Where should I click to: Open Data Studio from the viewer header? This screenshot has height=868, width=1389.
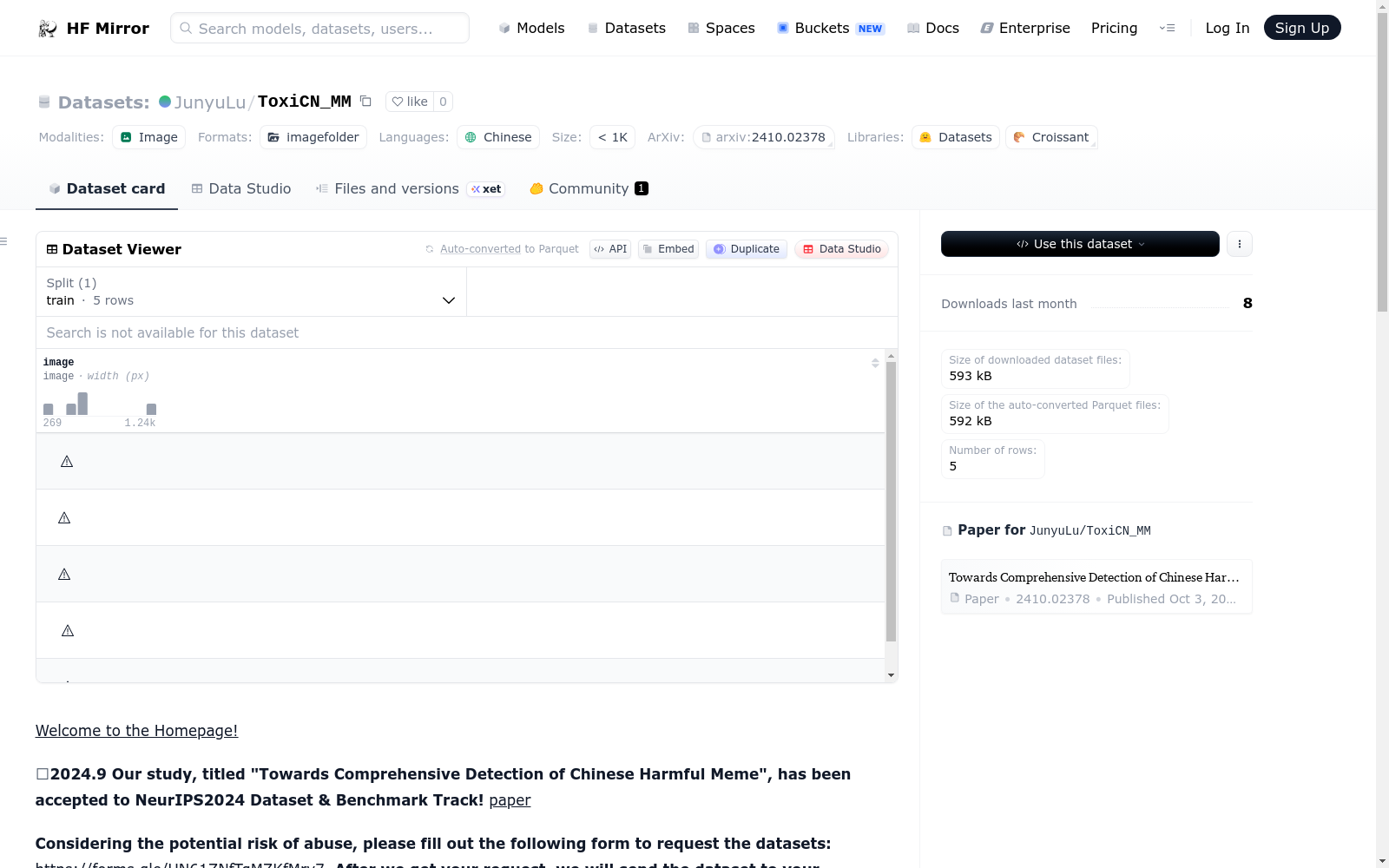pos(841,249)
